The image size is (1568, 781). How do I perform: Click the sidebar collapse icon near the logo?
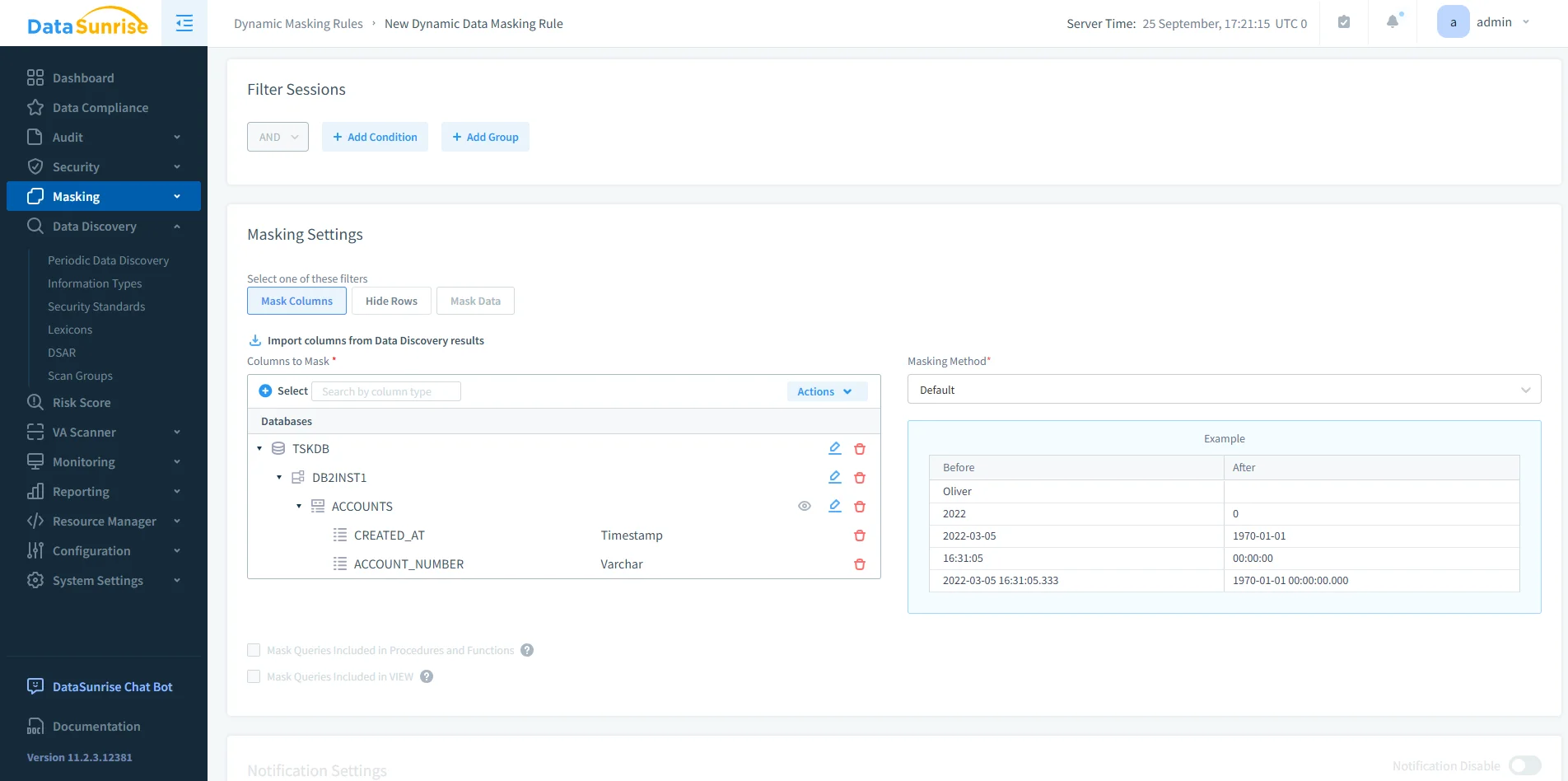[184, 22]
